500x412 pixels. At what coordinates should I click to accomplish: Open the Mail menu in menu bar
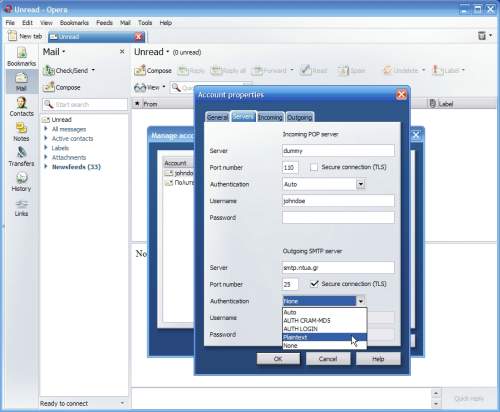(x=125, y=23)
